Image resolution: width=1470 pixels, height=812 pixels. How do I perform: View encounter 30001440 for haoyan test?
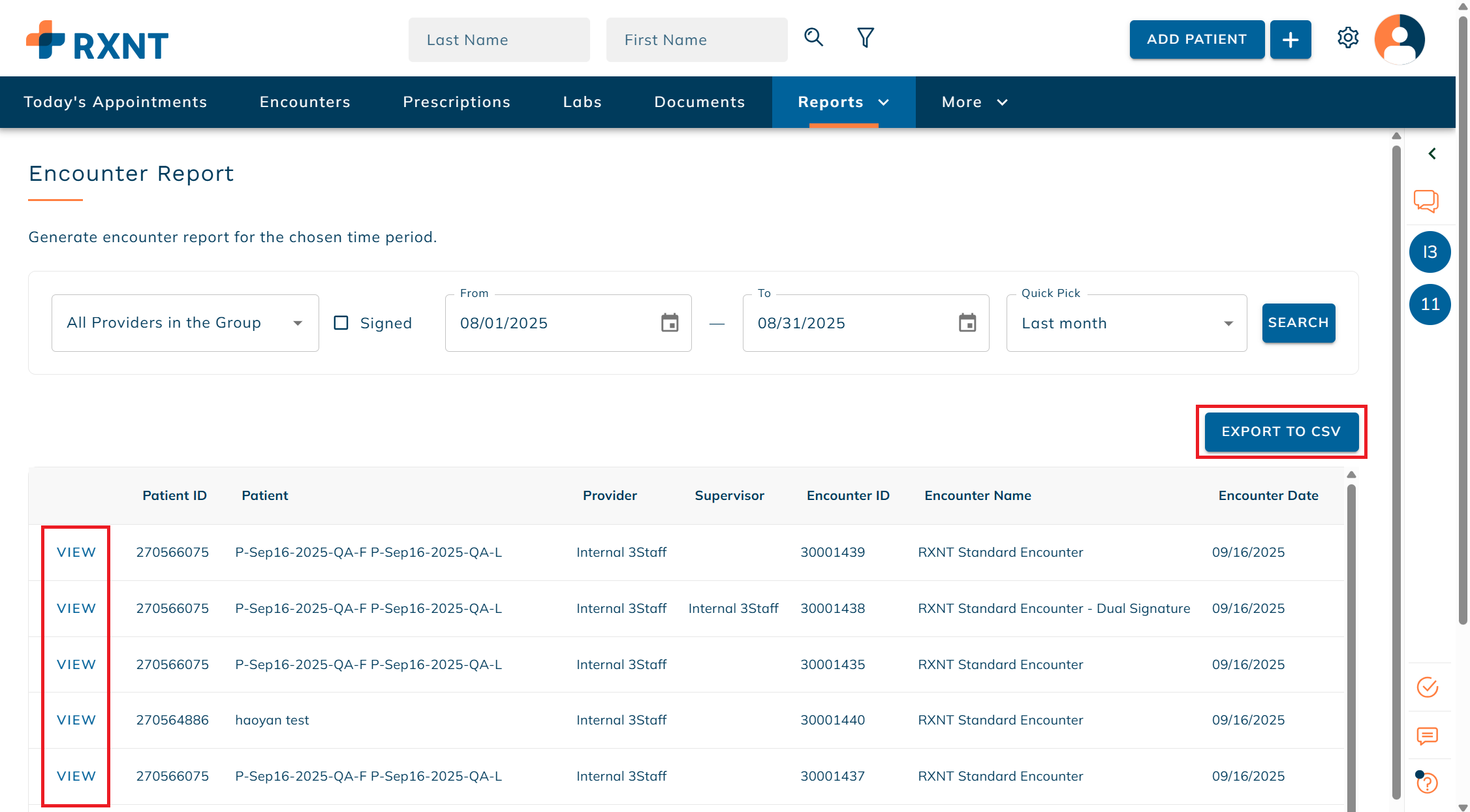coord(76,720)
